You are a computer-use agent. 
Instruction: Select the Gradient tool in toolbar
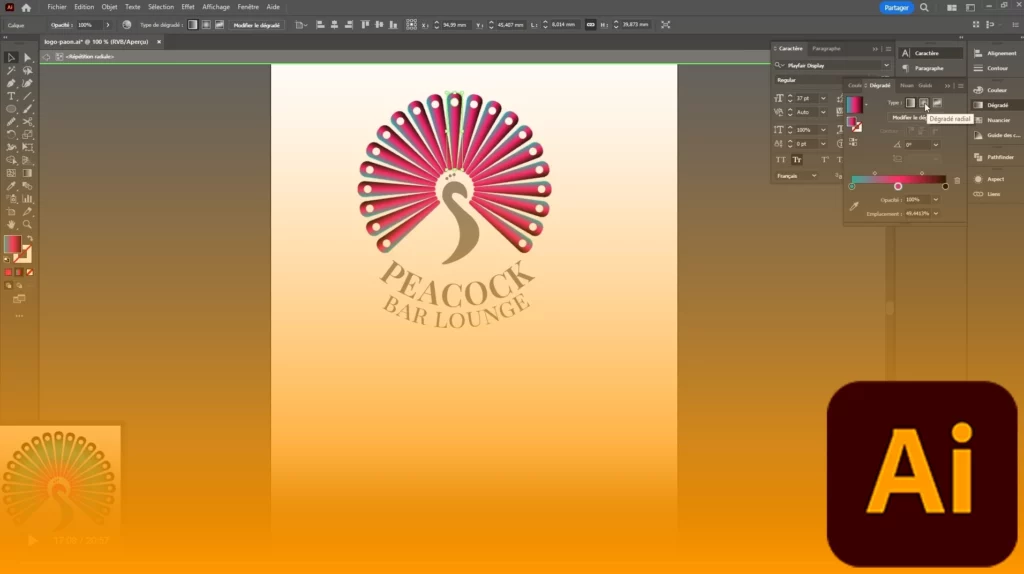(27, 173)
